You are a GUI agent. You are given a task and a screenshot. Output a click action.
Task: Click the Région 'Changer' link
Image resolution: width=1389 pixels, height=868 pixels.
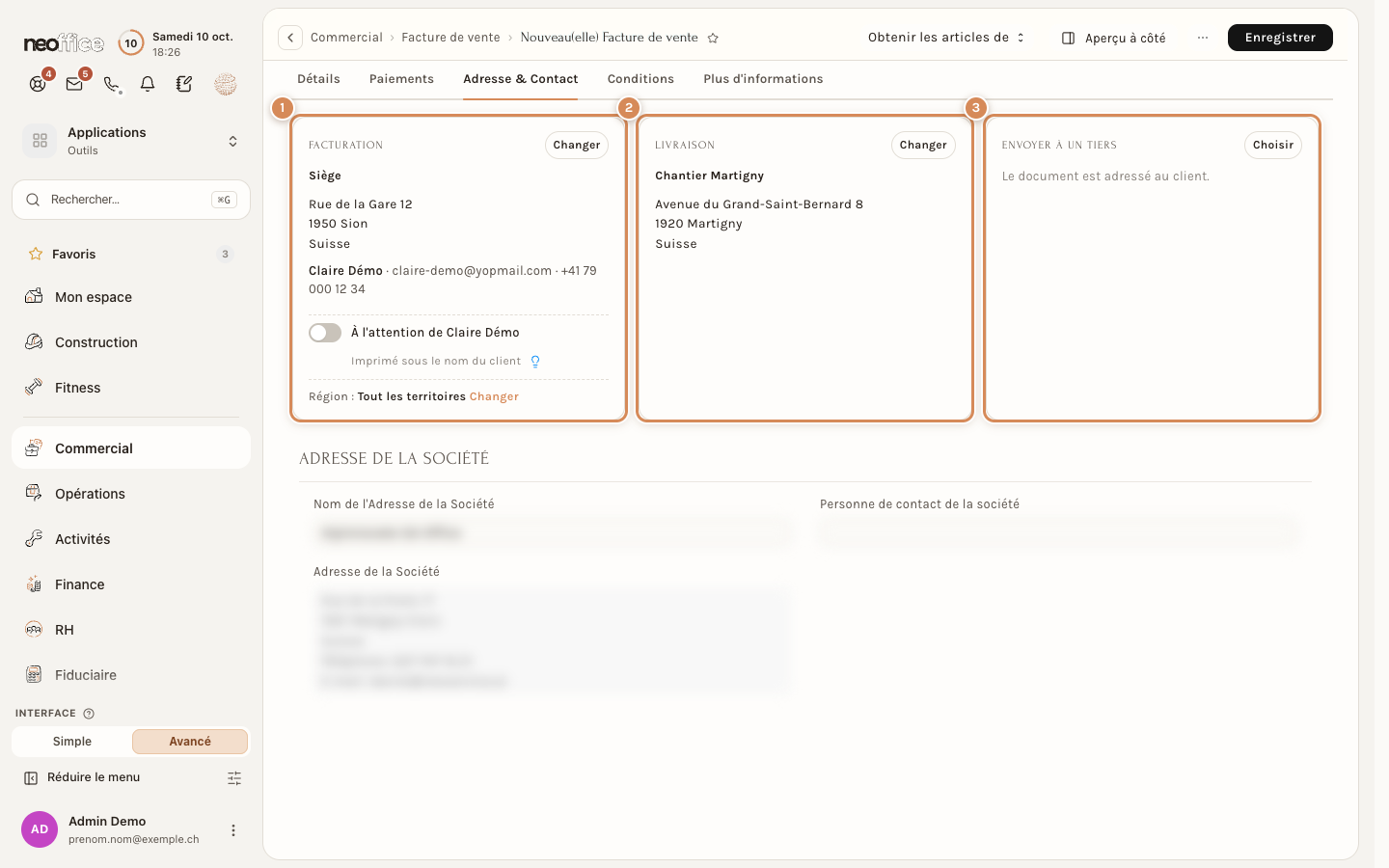[x=494, y=396]
